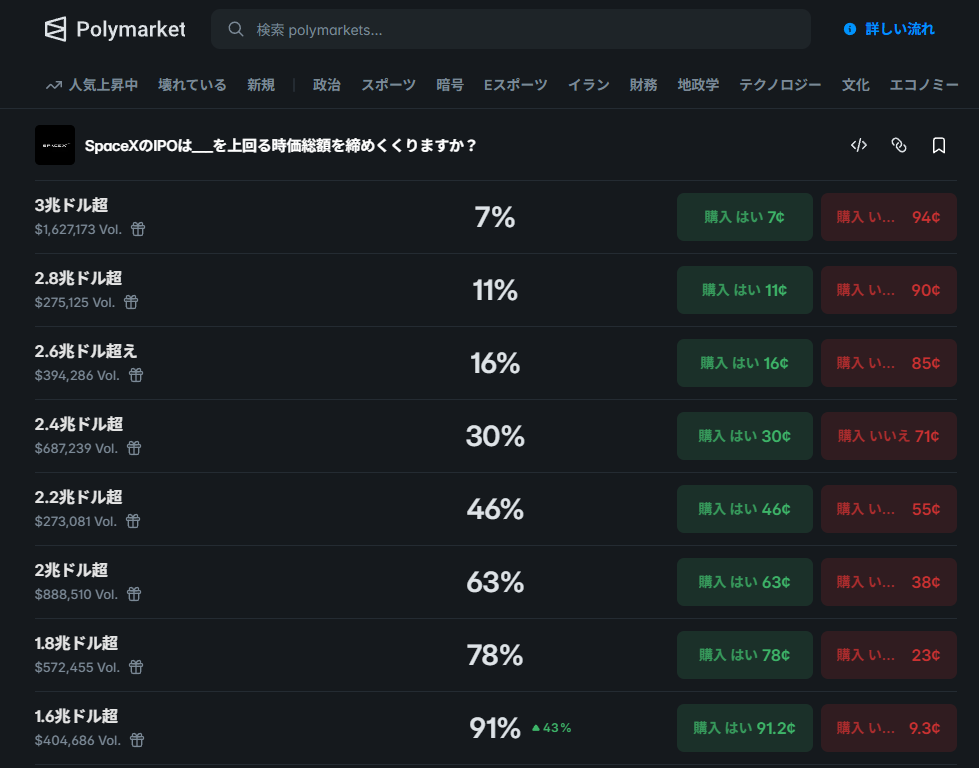Buy Yes at 11¢ for 2.8兆ドル超
Viewport: 979px width, 768px height.
coord(745,290)
